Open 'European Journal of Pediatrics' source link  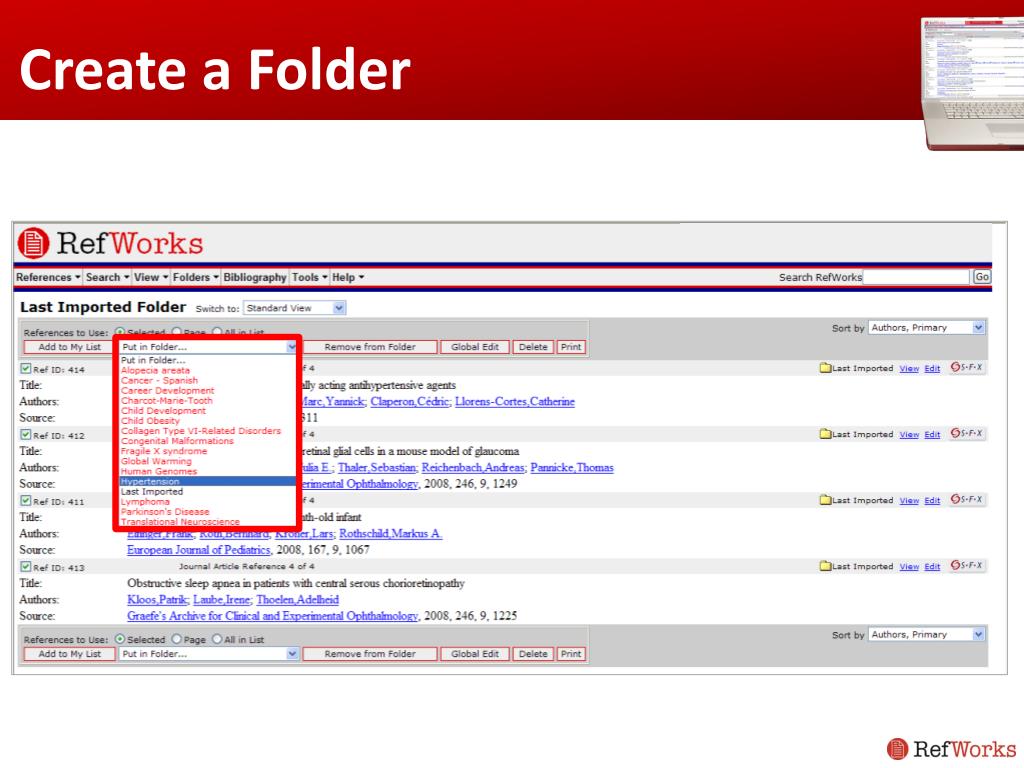(199, 550)
